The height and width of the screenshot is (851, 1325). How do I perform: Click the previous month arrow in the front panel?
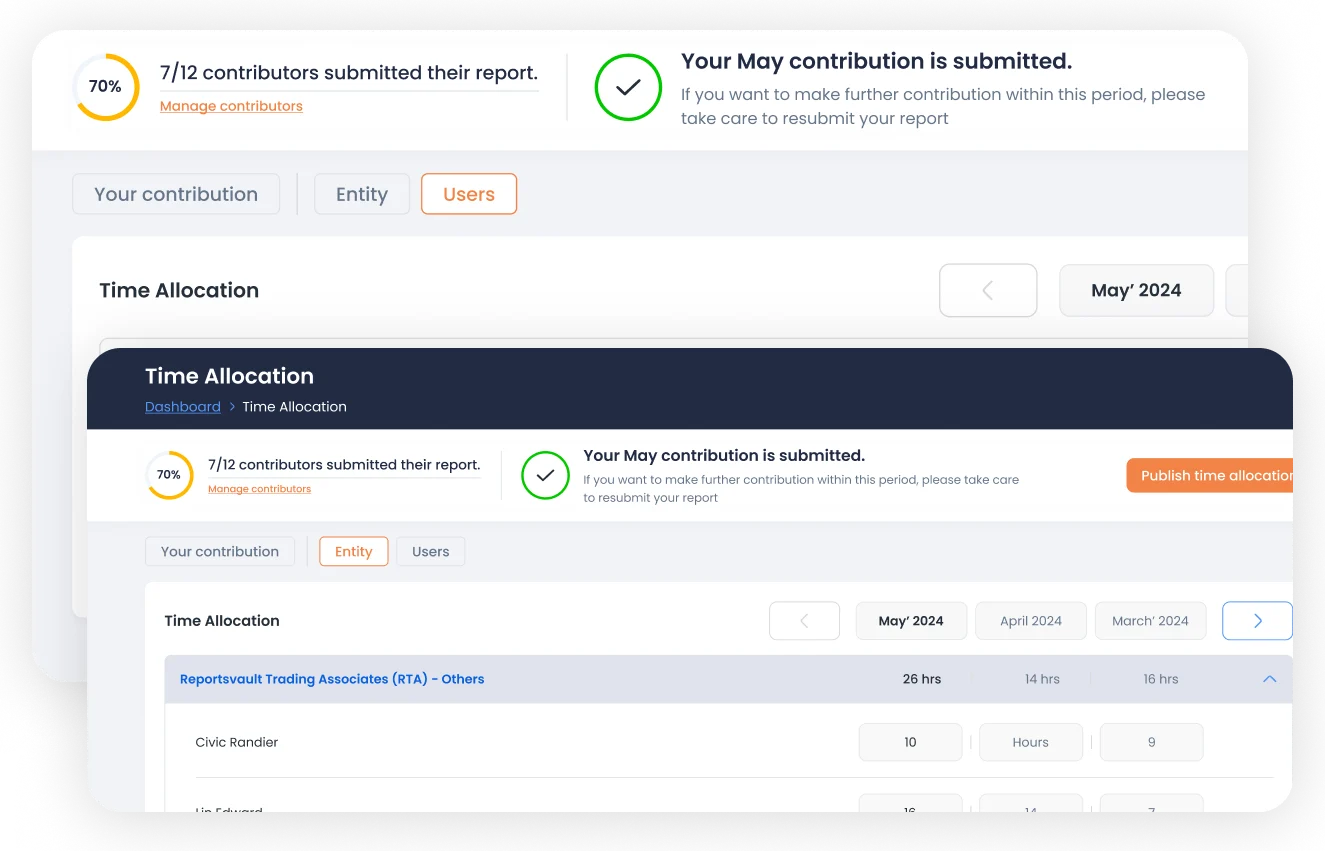click(x=804, y=621)
